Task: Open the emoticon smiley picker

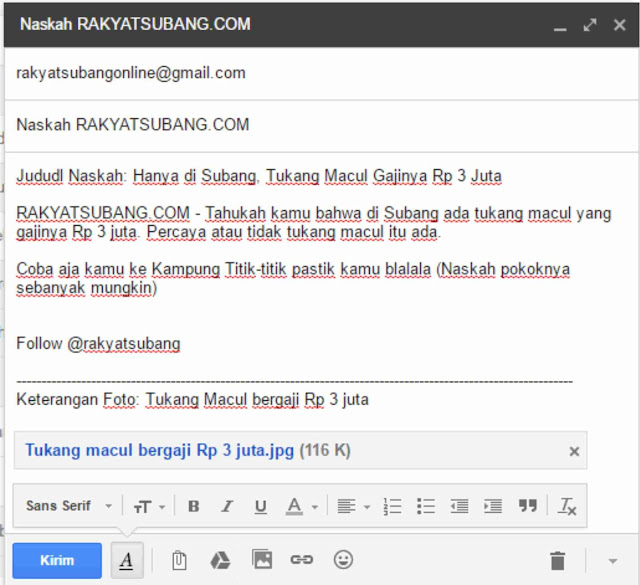Action: (343, 559)
